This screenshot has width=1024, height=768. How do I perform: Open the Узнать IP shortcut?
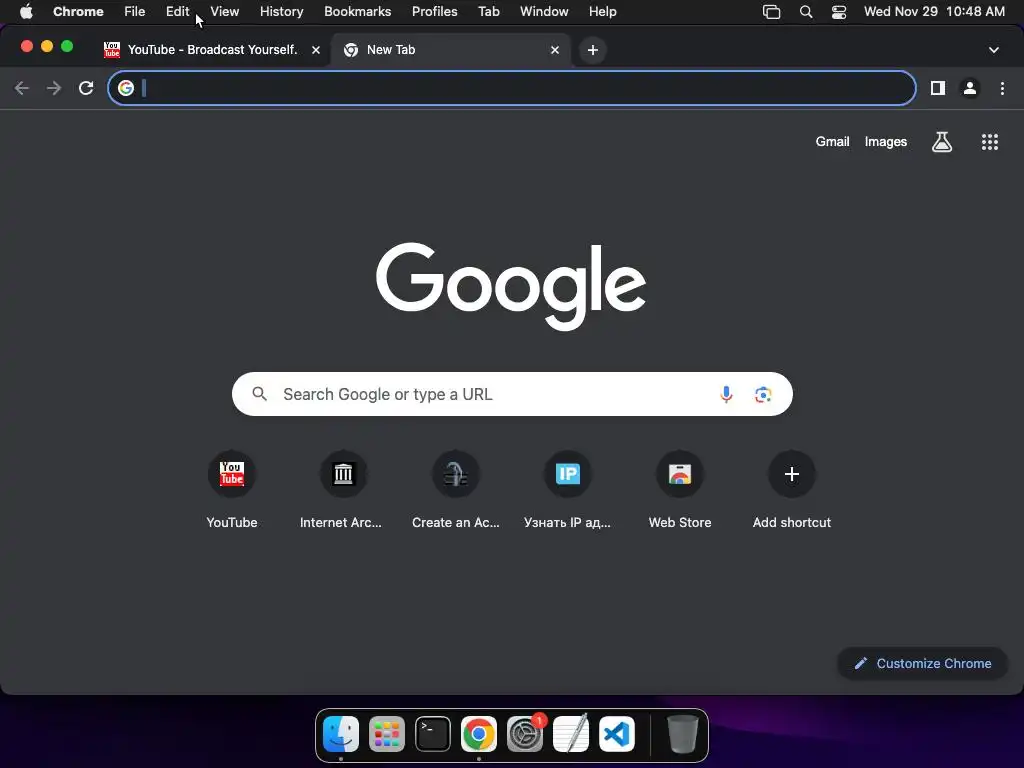(x=568, y=490)
